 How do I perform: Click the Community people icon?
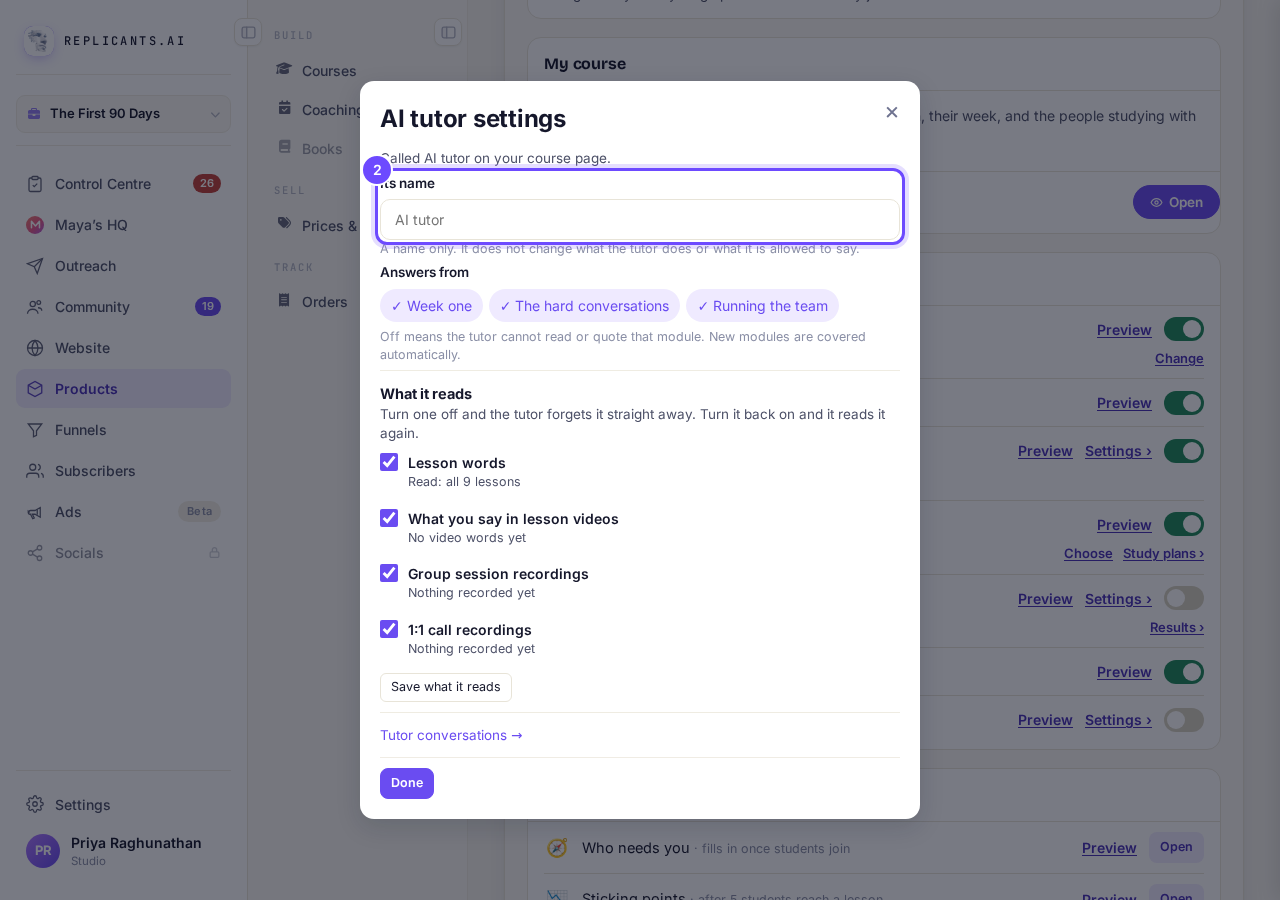pos(35,307)
